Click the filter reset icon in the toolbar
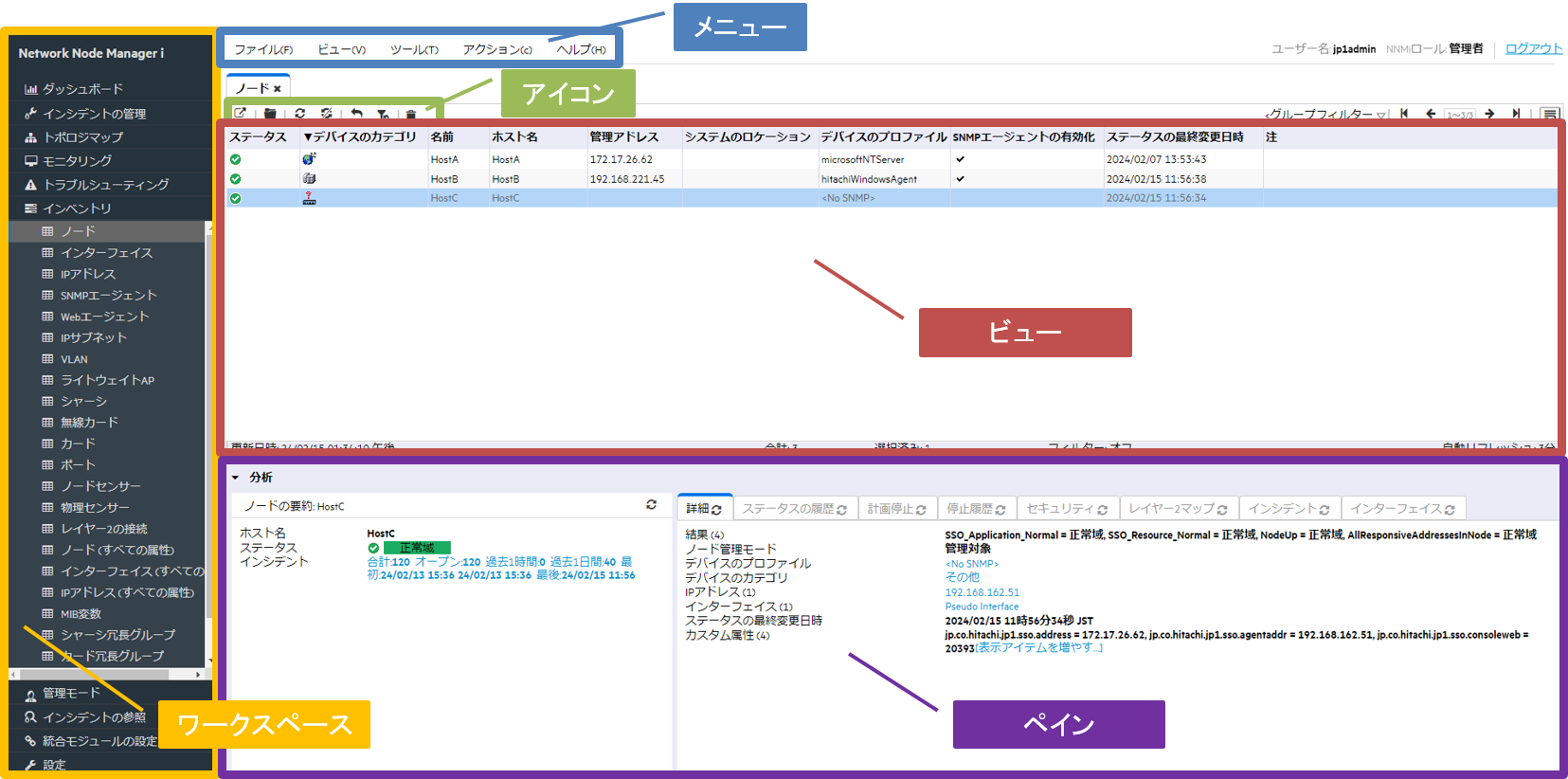1568x779 pixels. 383,114
